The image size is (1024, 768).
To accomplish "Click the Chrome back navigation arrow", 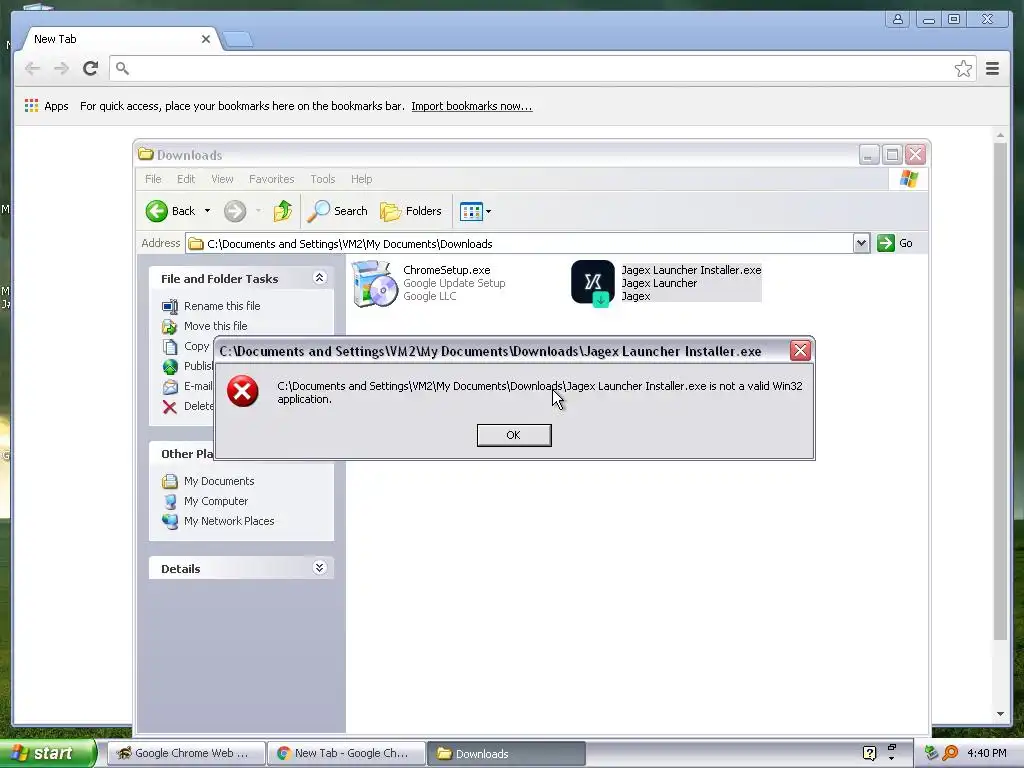I will [x=32, y=69].
